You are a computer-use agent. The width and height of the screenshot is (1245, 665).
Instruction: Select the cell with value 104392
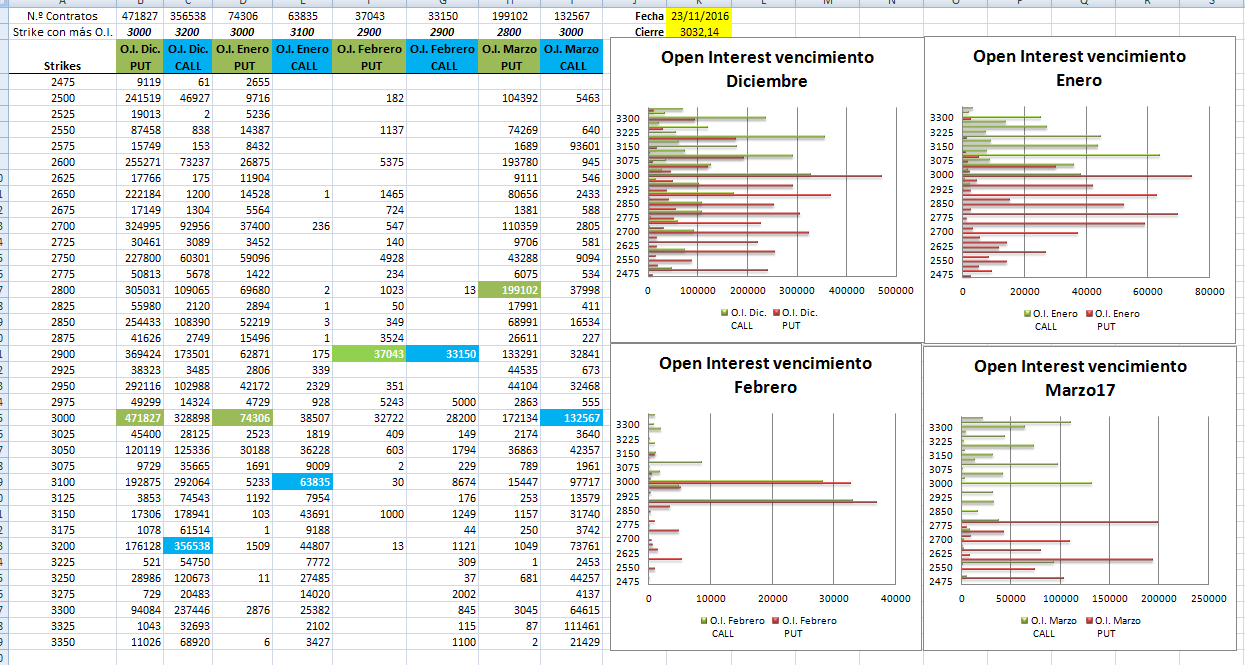click(x=510, y=98)
